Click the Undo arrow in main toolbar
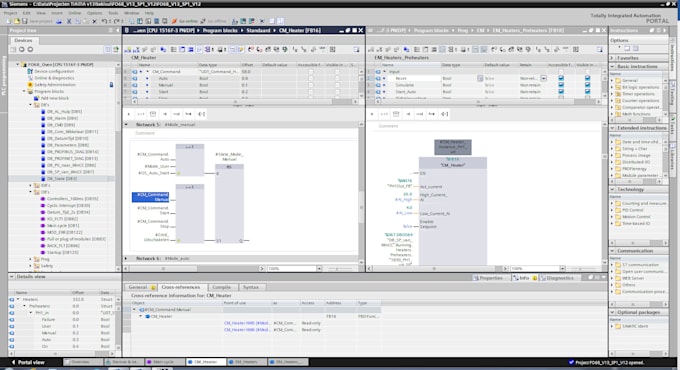 point(104,21)
